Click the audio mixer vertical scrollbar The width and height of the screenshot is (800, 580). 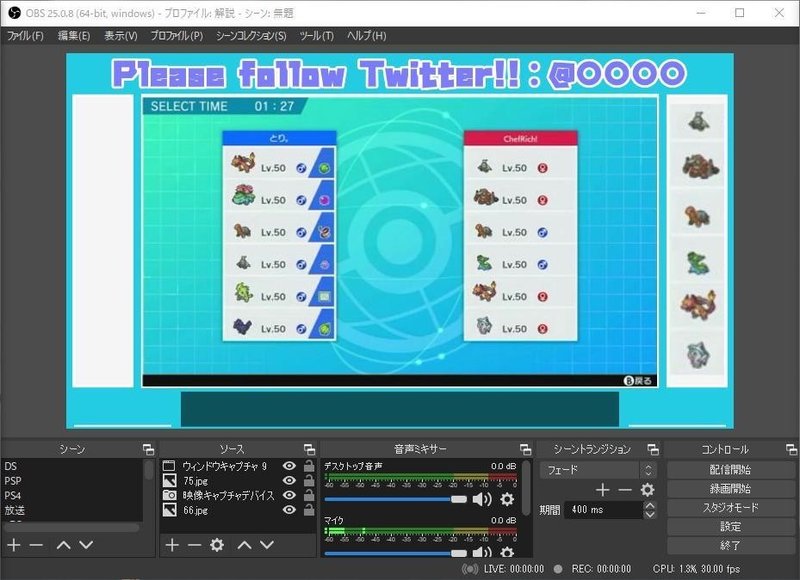tap(526, 489)
